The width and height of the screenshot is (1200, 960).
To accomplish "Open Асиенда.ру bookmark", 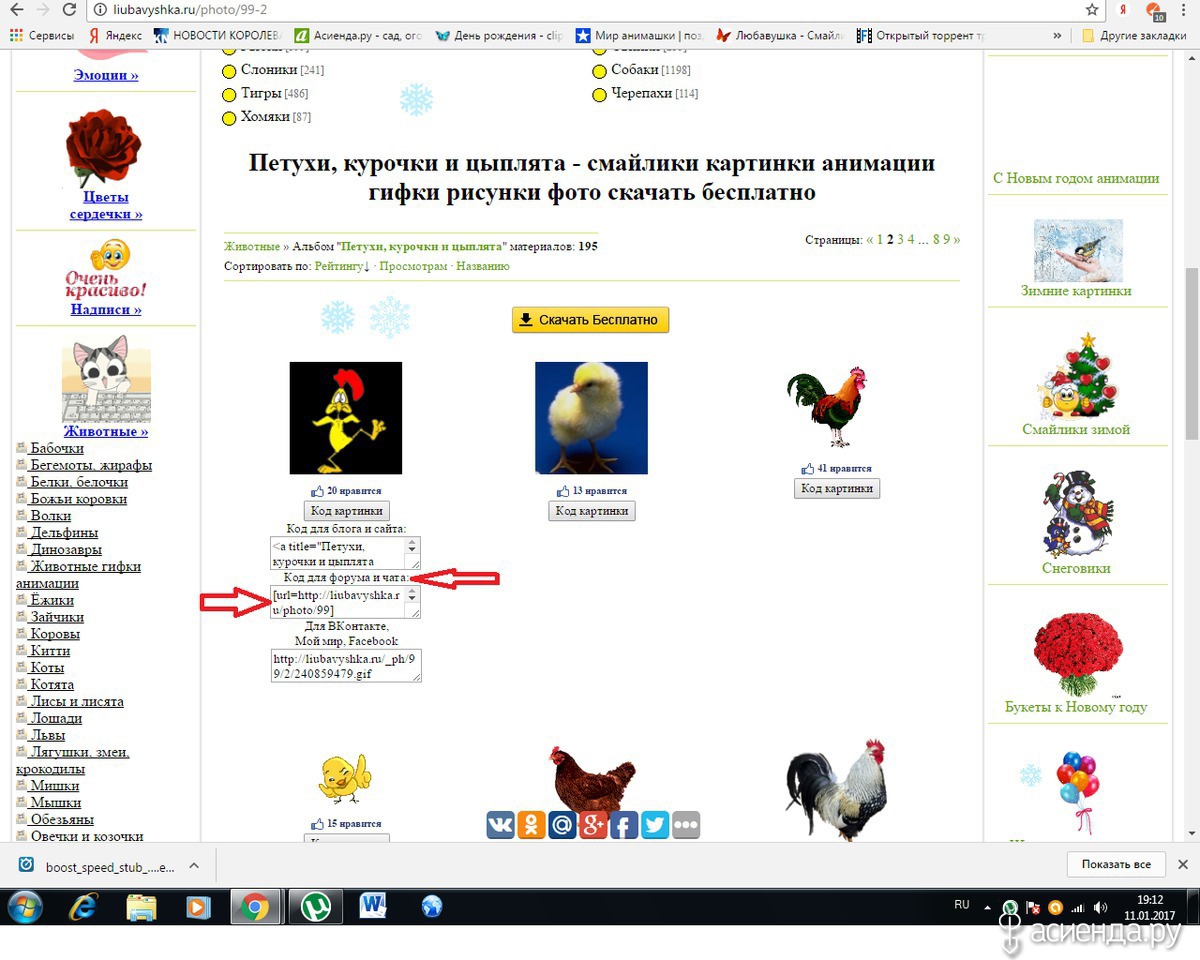I will [x=358, y=35].
